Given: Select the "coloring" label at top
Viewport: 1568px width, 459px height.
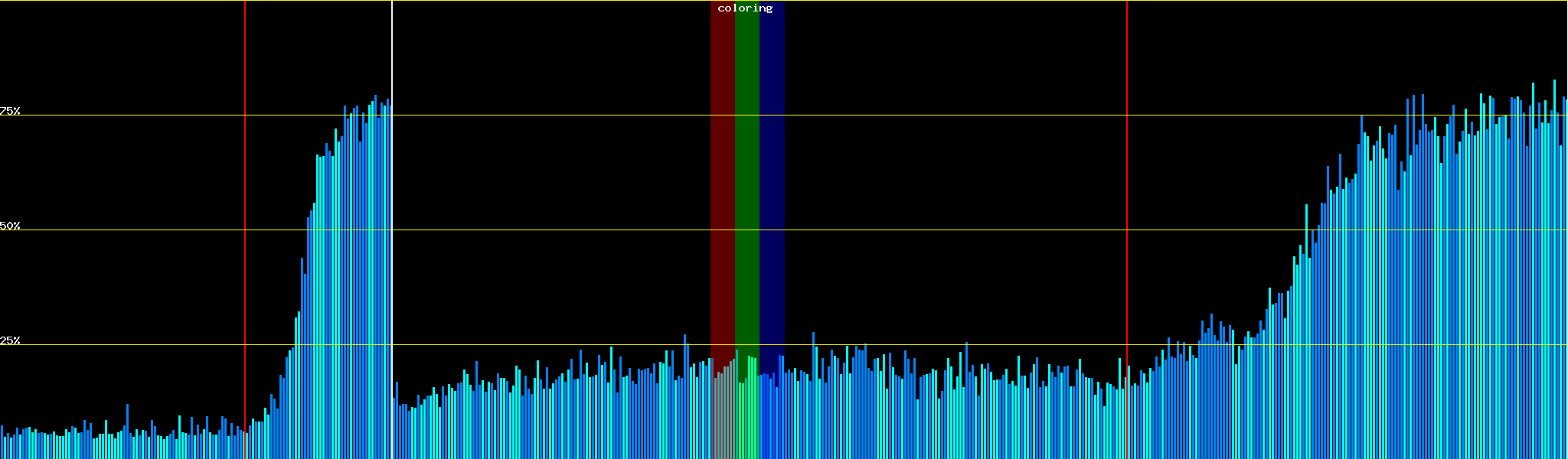Looking at the screenshot, I should (x=745, y=8).
